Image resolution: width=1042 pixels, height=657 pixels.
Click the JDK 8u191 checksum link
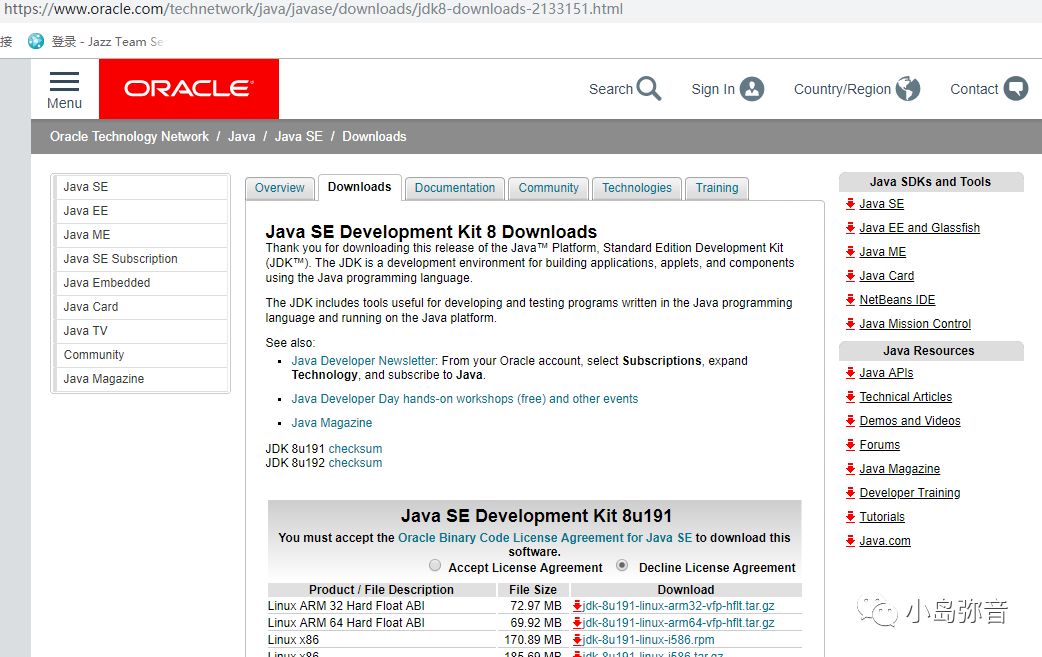[x=355, y=449]
